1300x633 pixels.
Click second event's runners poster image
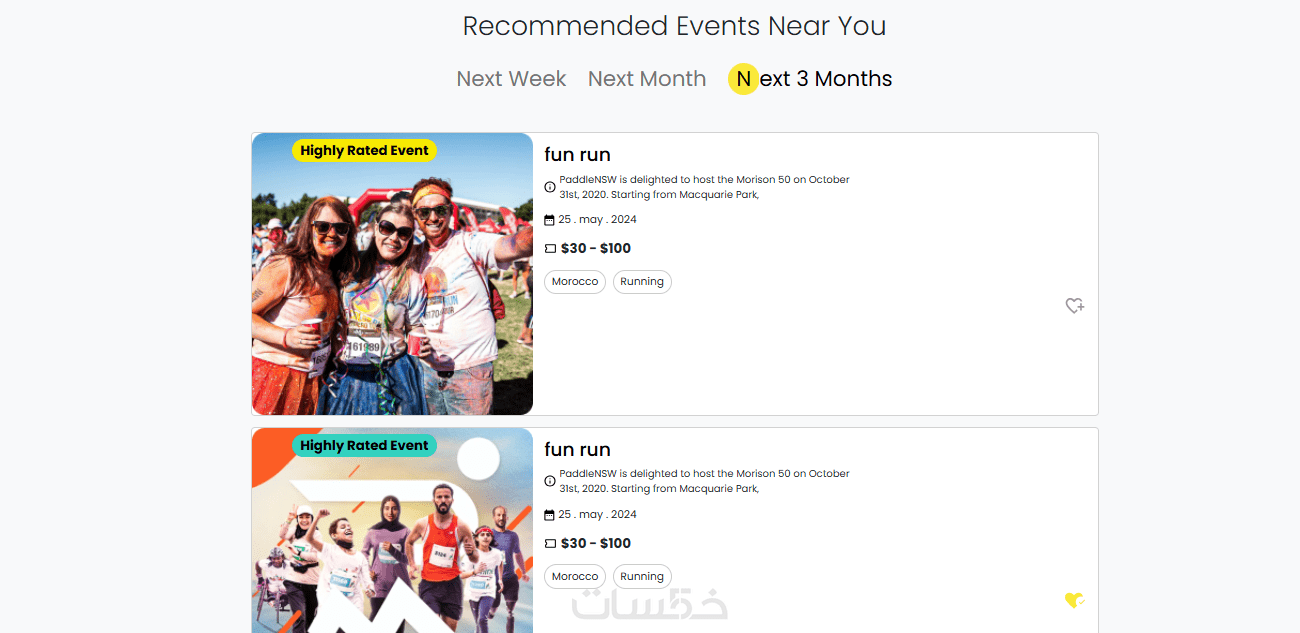tap(392, 550)
